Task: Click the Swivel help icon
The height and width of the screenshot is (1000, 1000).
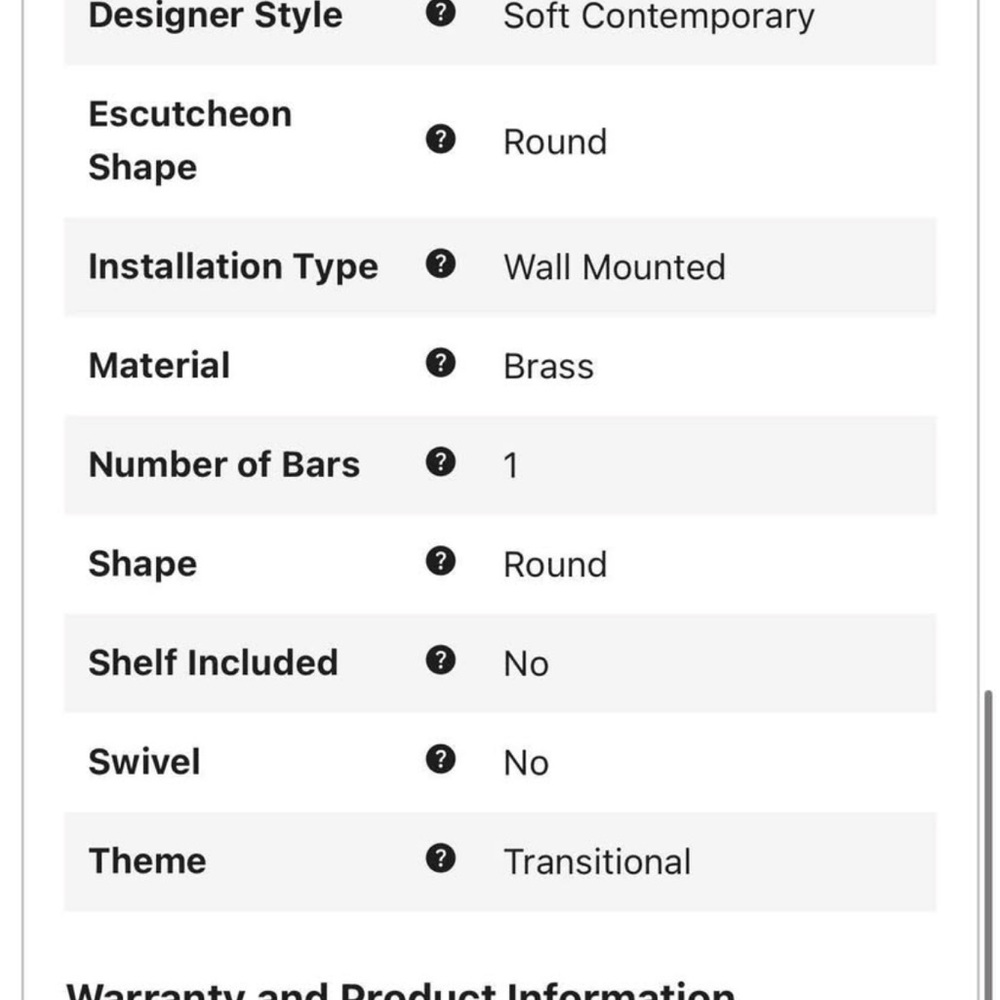Action: tap(440, 759)
